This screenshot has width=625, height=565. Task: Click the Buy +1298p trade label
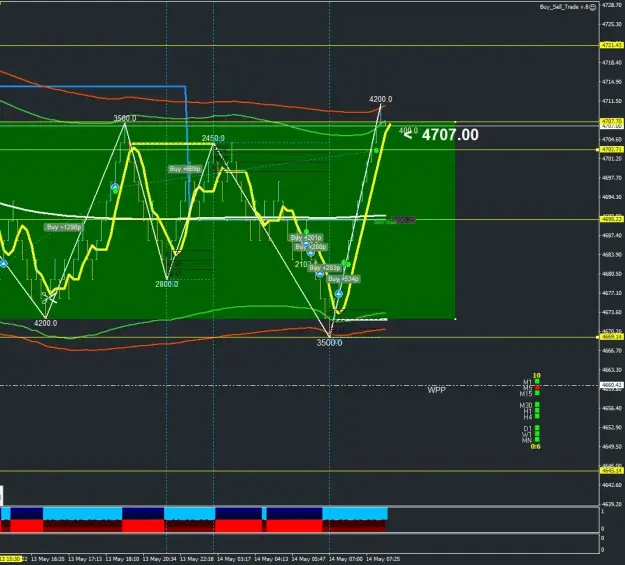(64, 227)
